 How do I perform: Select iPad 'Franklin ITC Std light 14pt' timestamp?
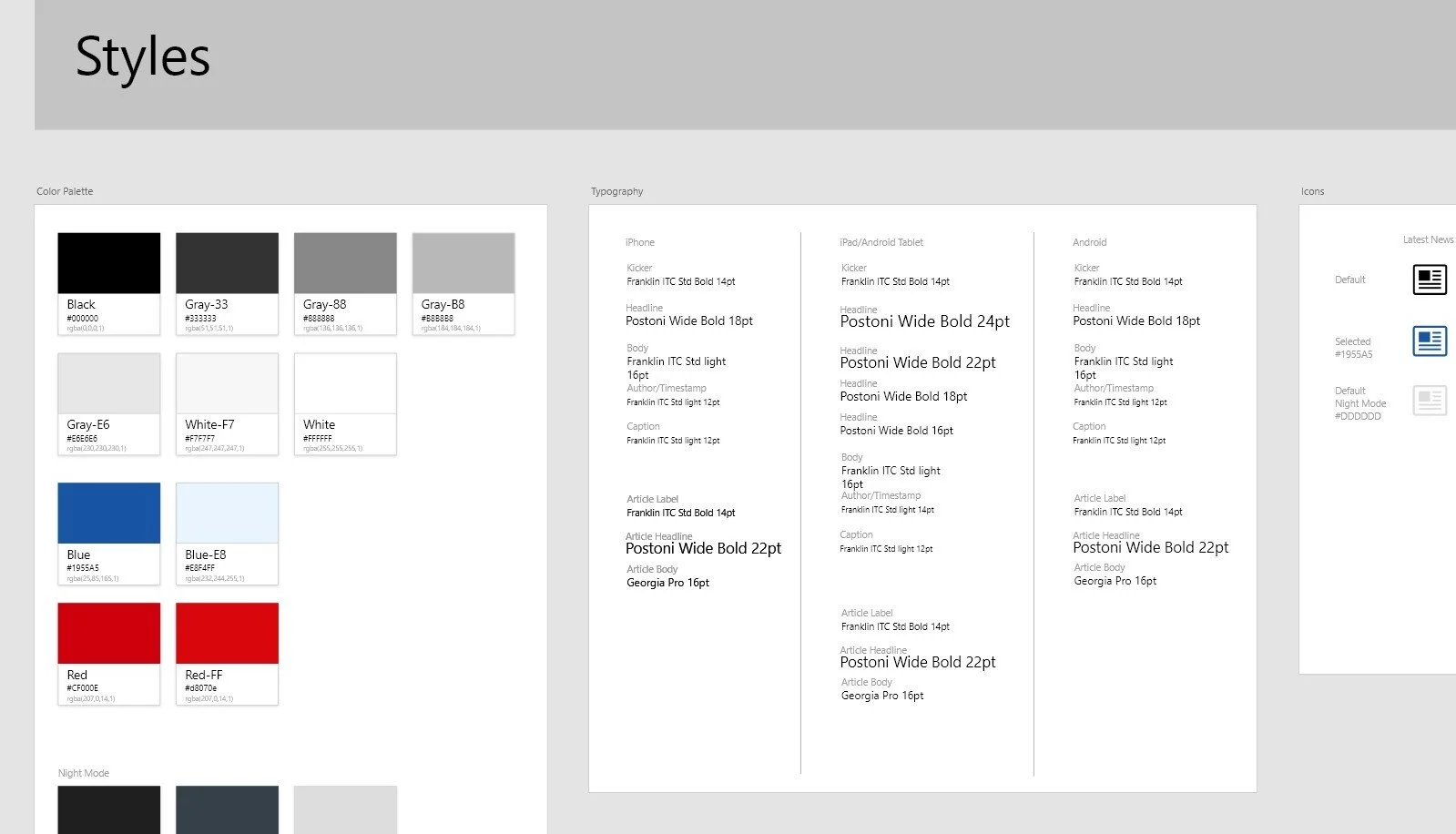click(x=888, y=510)
